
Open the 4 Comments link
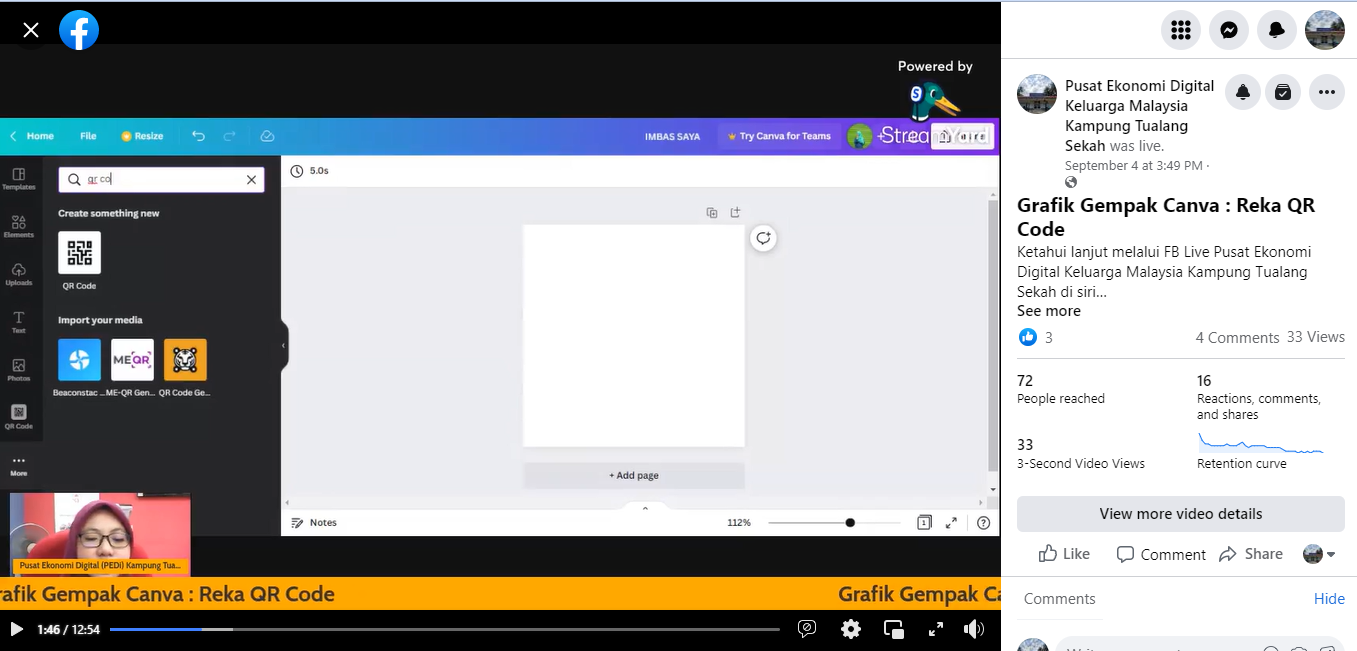coord(1237,337)
